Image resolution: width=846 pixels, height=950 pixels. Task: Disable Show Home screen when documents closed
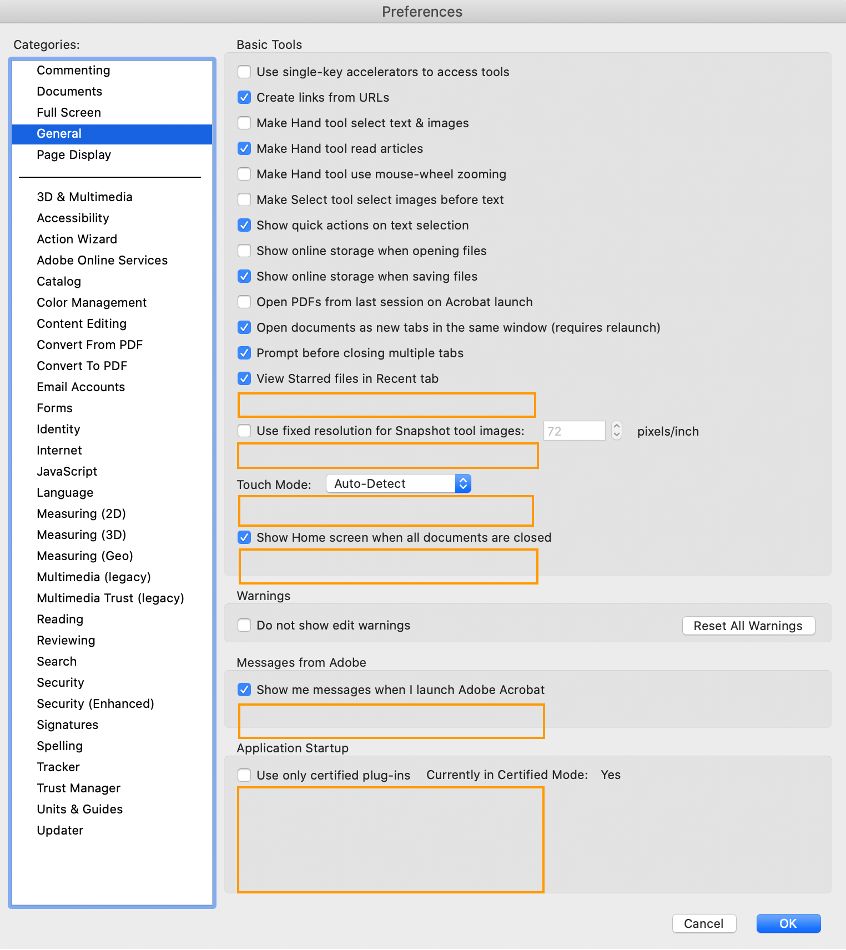click(243, 536)
